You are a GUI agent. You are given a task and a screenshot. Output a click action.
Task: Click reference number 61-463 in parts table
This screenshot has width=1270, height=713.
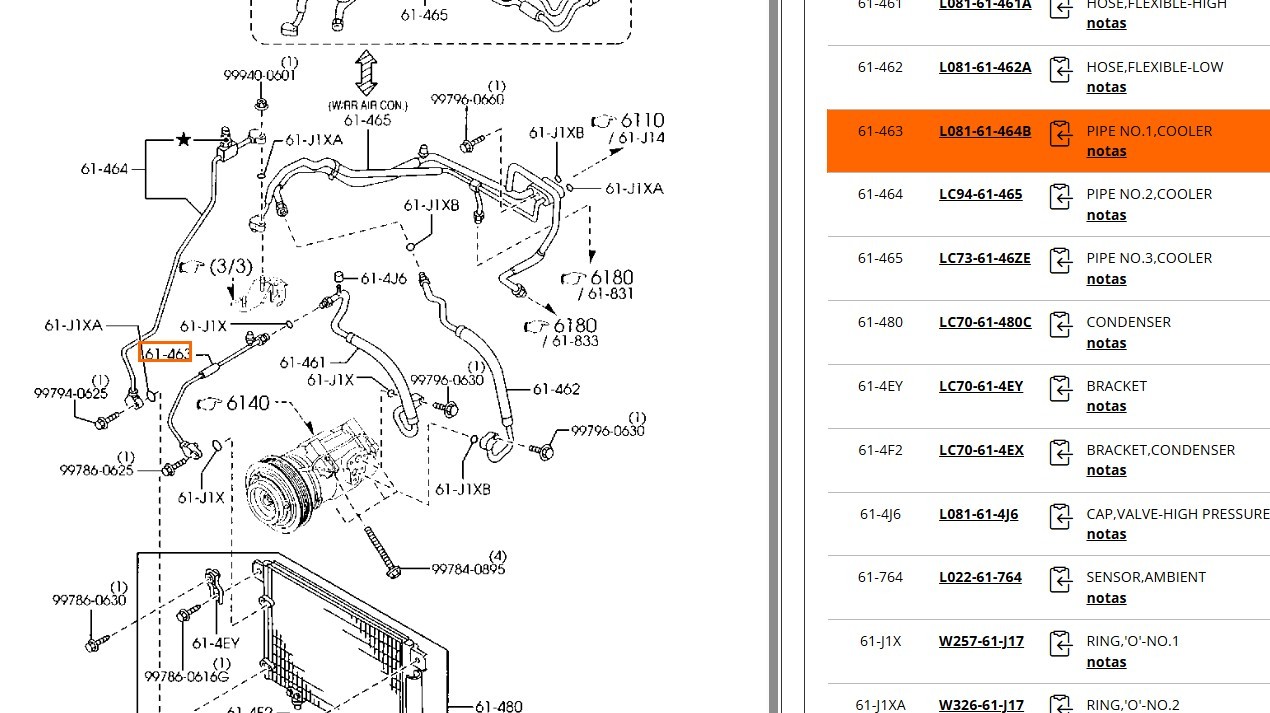880,131
